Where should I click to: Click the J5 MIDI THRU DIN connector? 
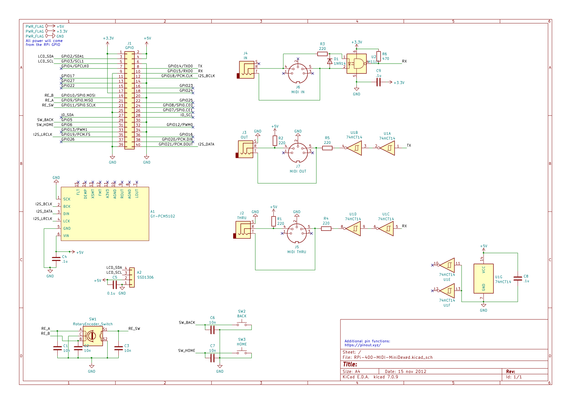point(297,234)
